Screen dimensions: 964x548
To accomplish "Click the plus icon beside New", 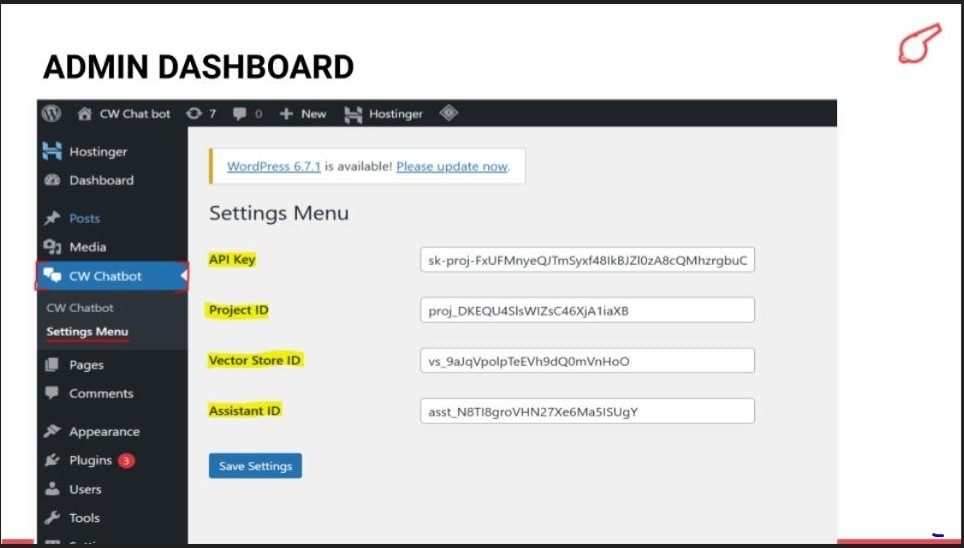I will coord(286,114).
